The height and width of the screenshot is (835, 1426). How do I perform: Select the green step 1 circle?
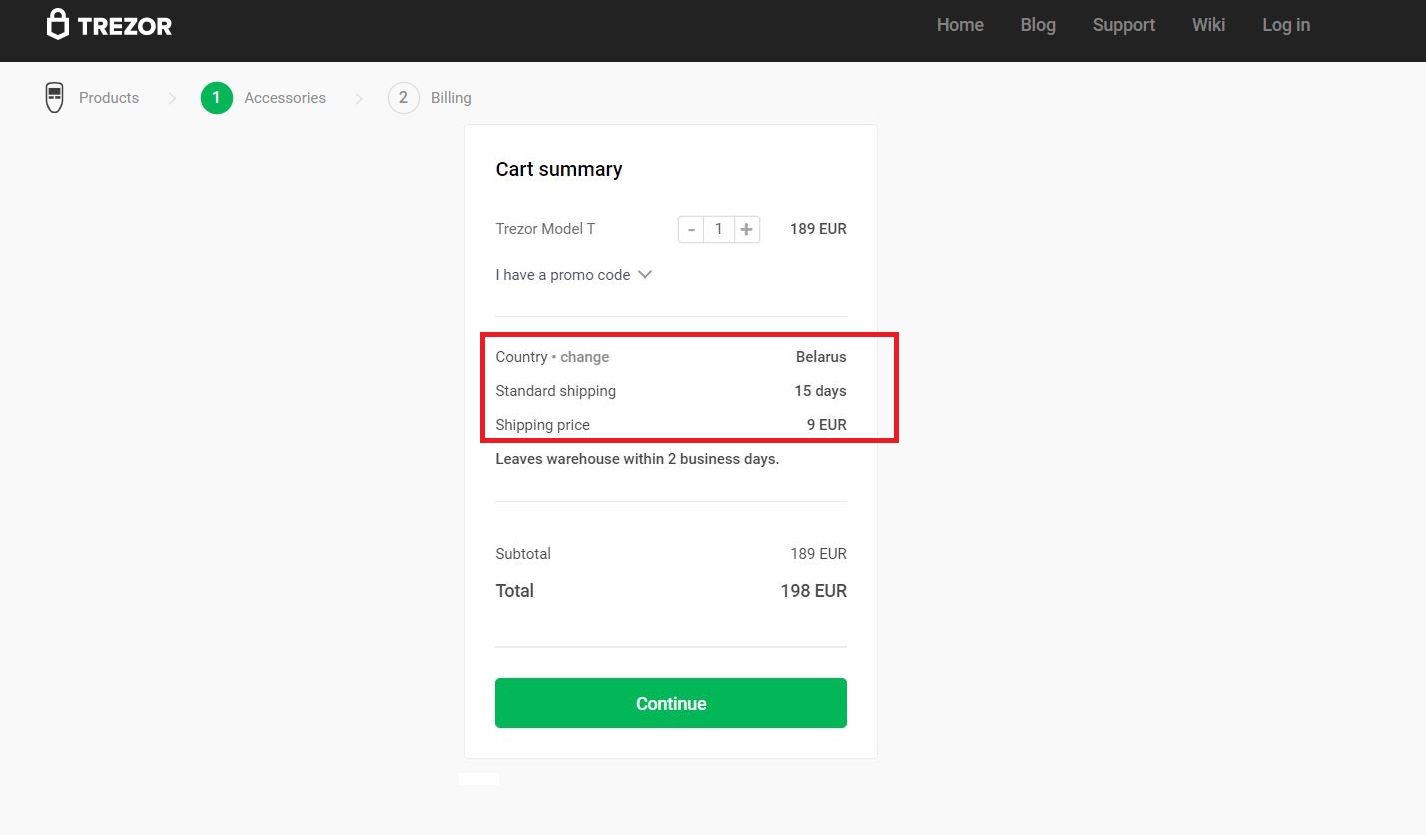(x=216, y=98)
